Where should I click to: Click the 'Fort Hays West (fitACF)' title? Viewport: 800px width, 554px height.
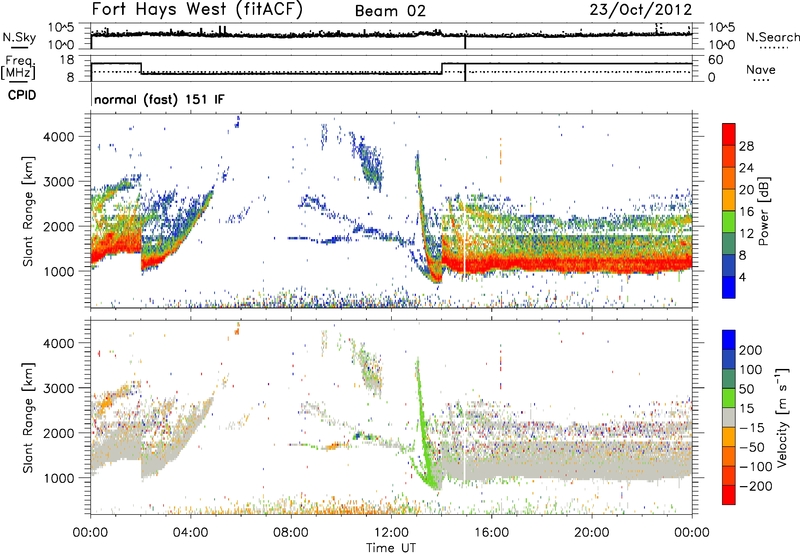(197, 10)
